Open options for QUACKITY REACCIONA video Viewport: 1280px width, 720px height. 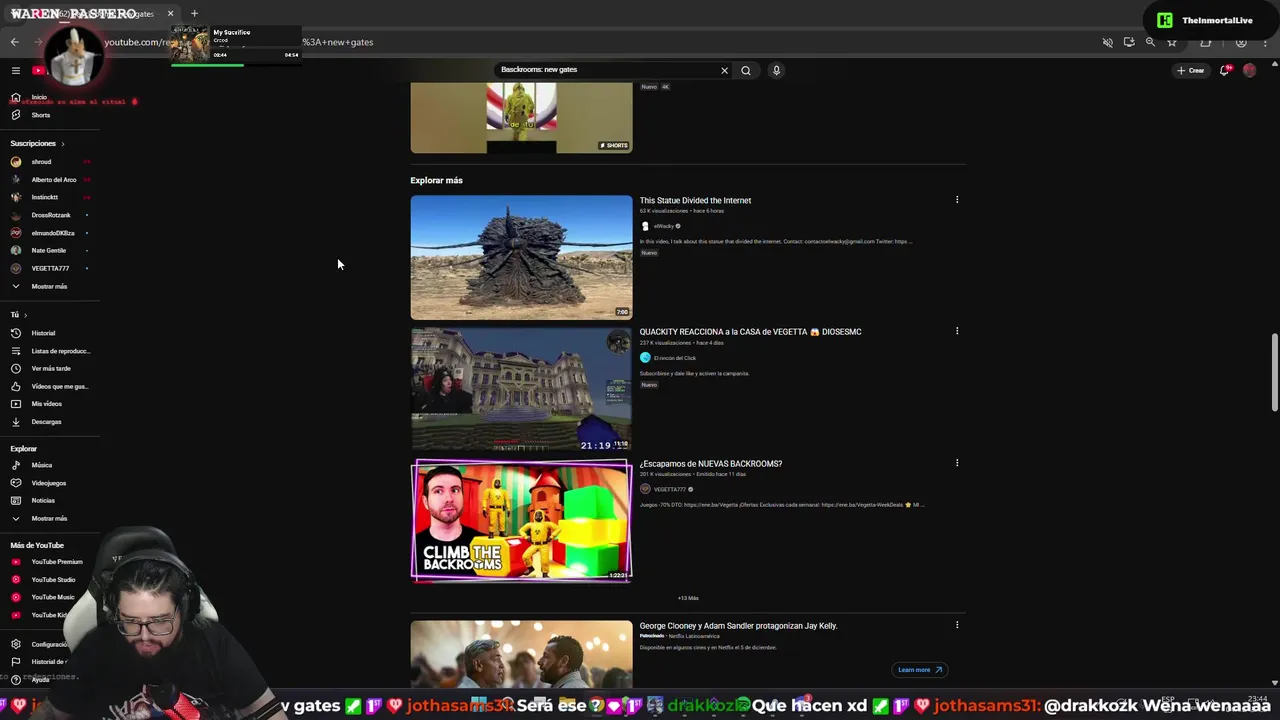tap(957, 331)
